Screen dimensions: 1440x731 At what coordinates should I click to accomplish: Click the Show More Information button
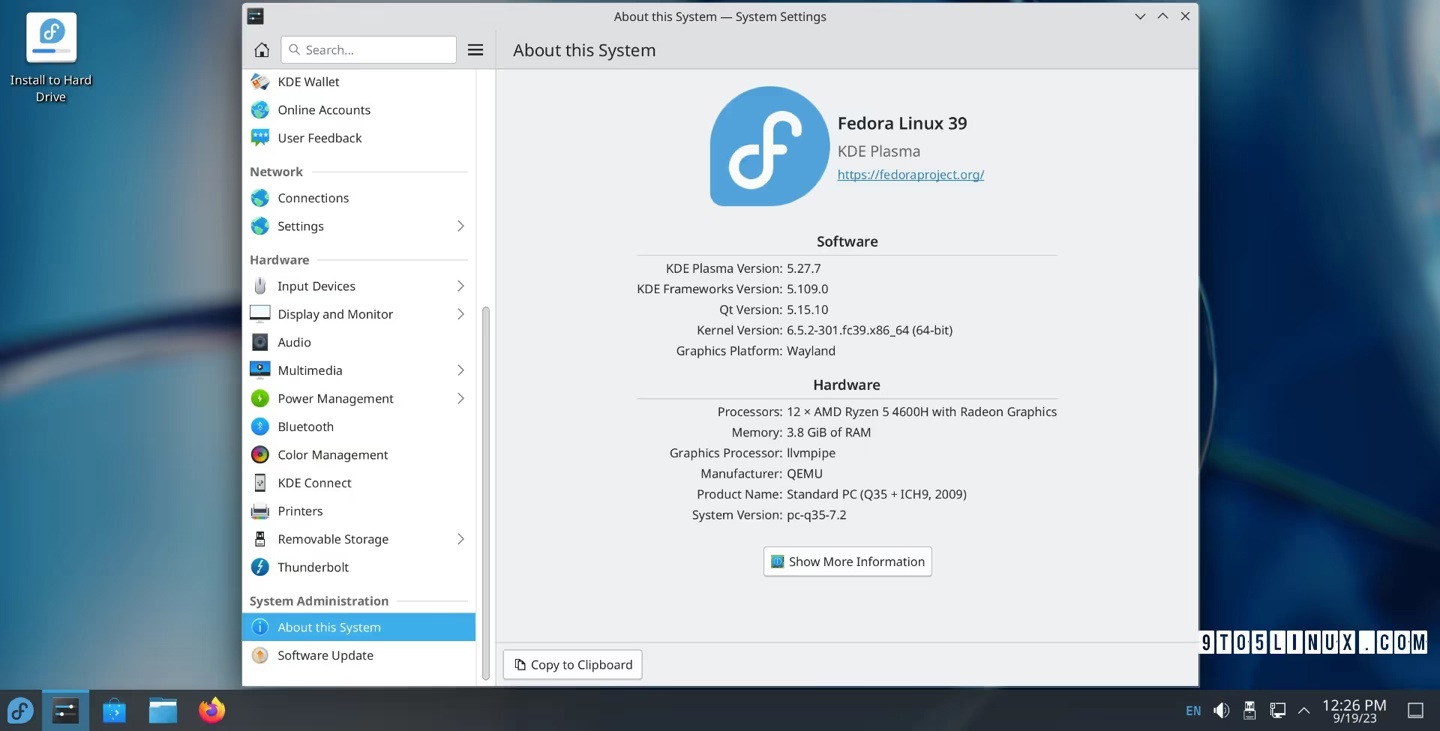click(x=847, y=561)
